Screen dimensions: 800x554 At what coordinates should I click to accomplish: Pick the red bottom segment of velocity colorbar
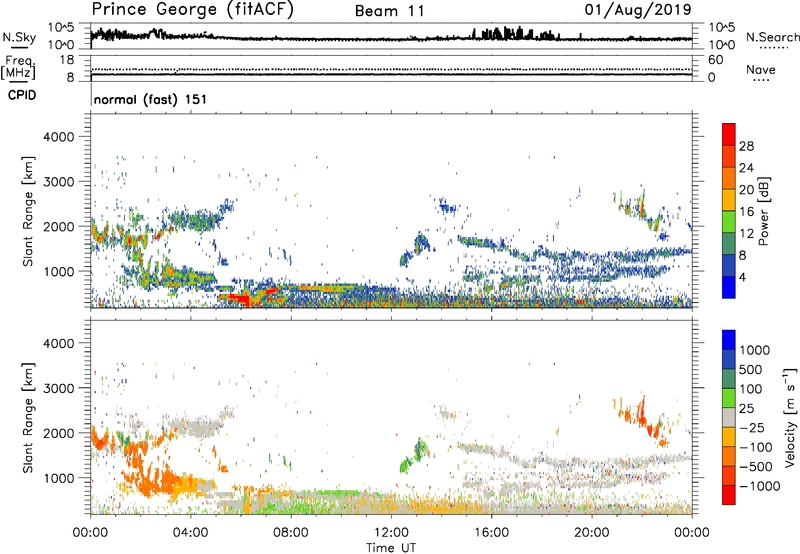point(729,495)
